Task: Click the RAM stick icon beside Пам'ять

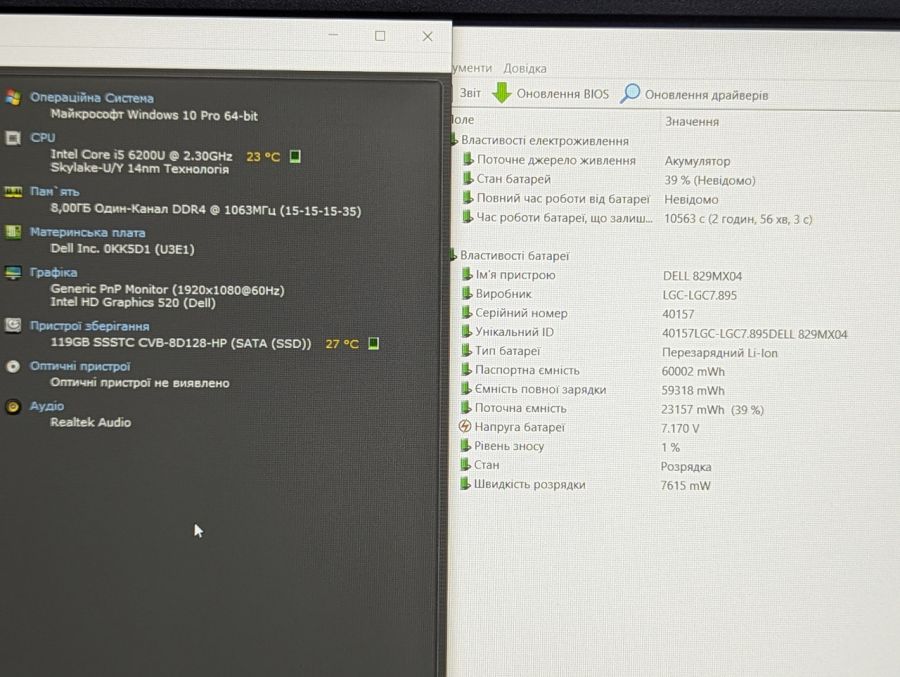Action: pyautogui.click(x=13, y=192)
